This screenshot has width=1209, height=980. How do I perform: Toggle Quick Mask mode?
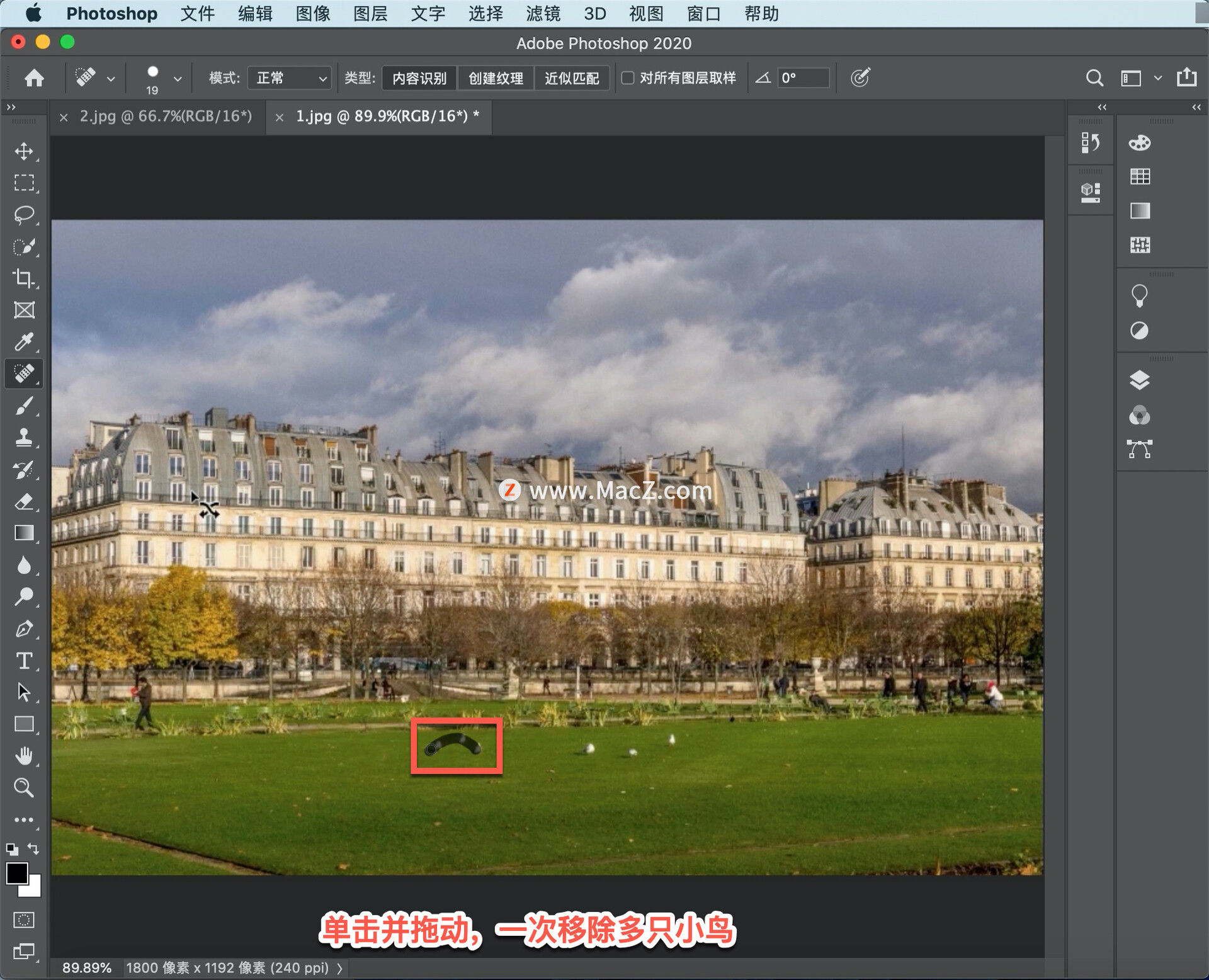[x=24, y=920]
